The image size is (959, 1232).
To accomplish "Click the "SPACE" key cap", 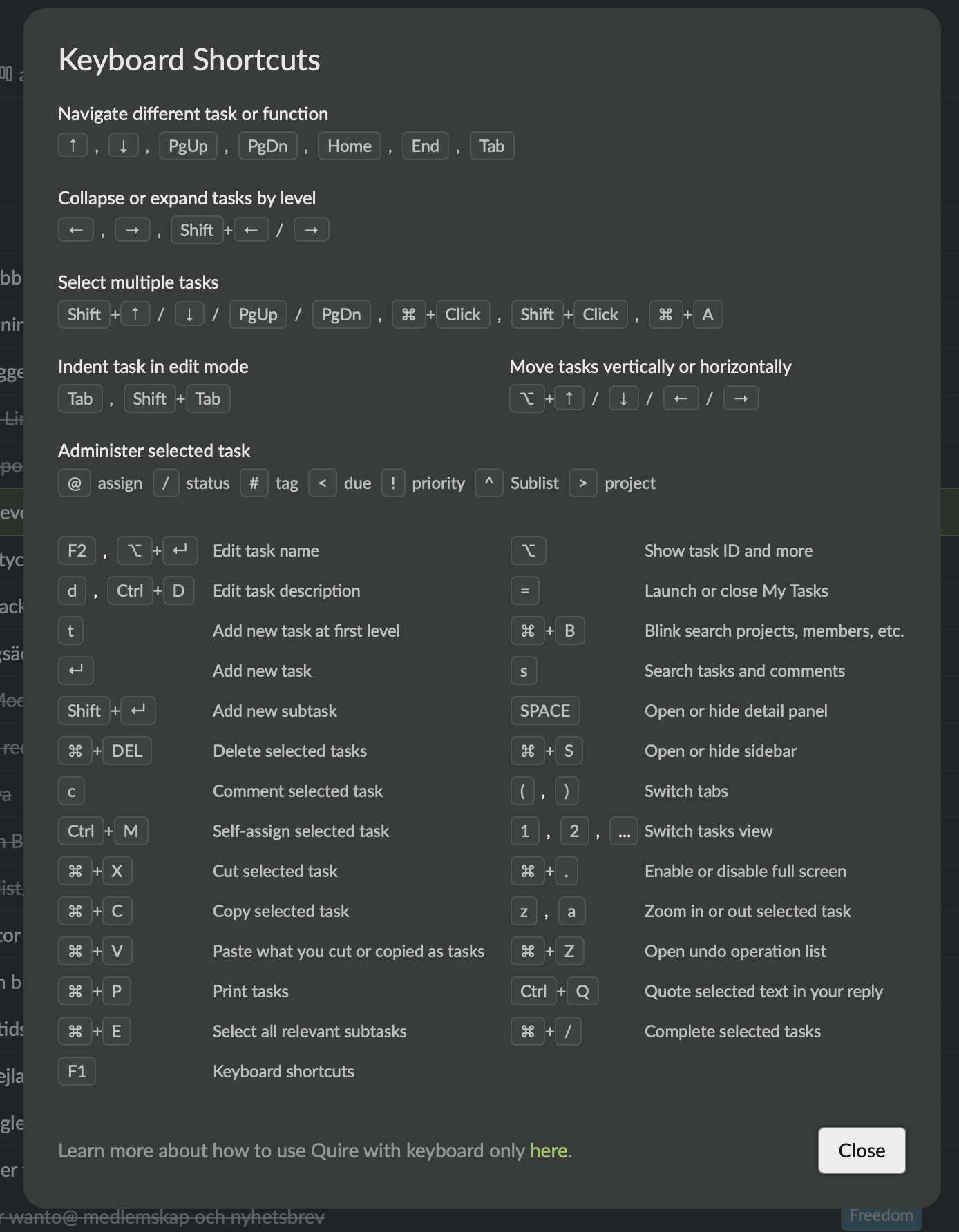I will (545, 711).
